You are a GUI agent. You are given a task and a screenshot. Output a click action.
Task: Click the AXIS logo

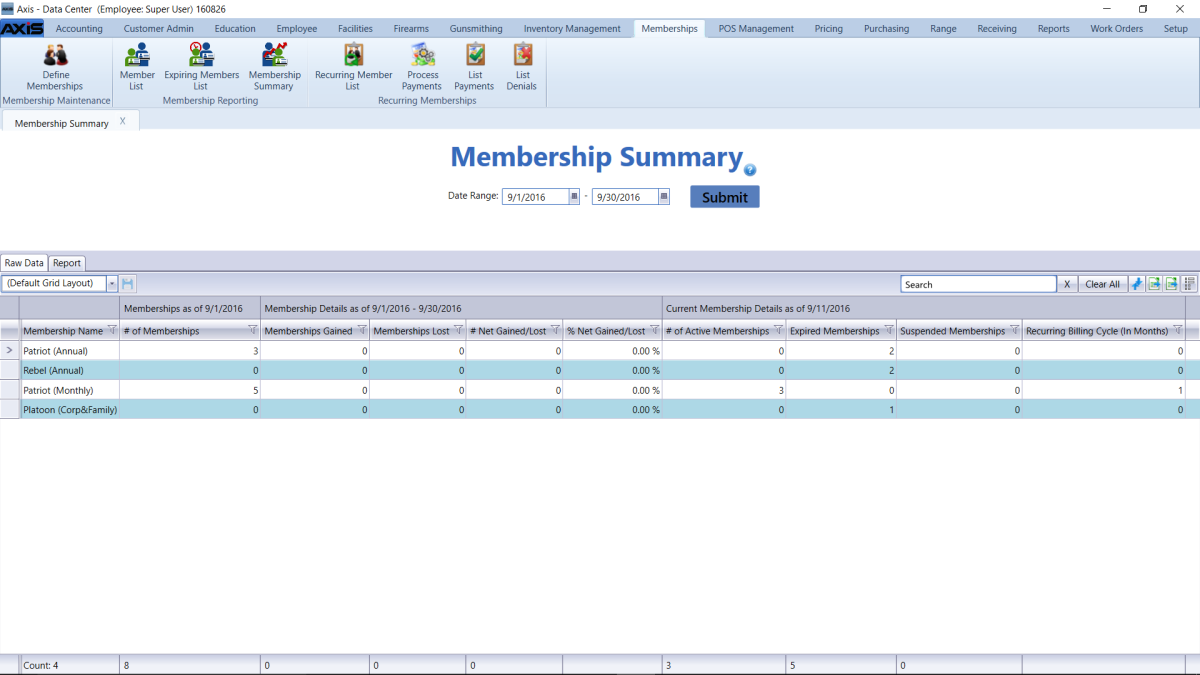click(21, 29)
